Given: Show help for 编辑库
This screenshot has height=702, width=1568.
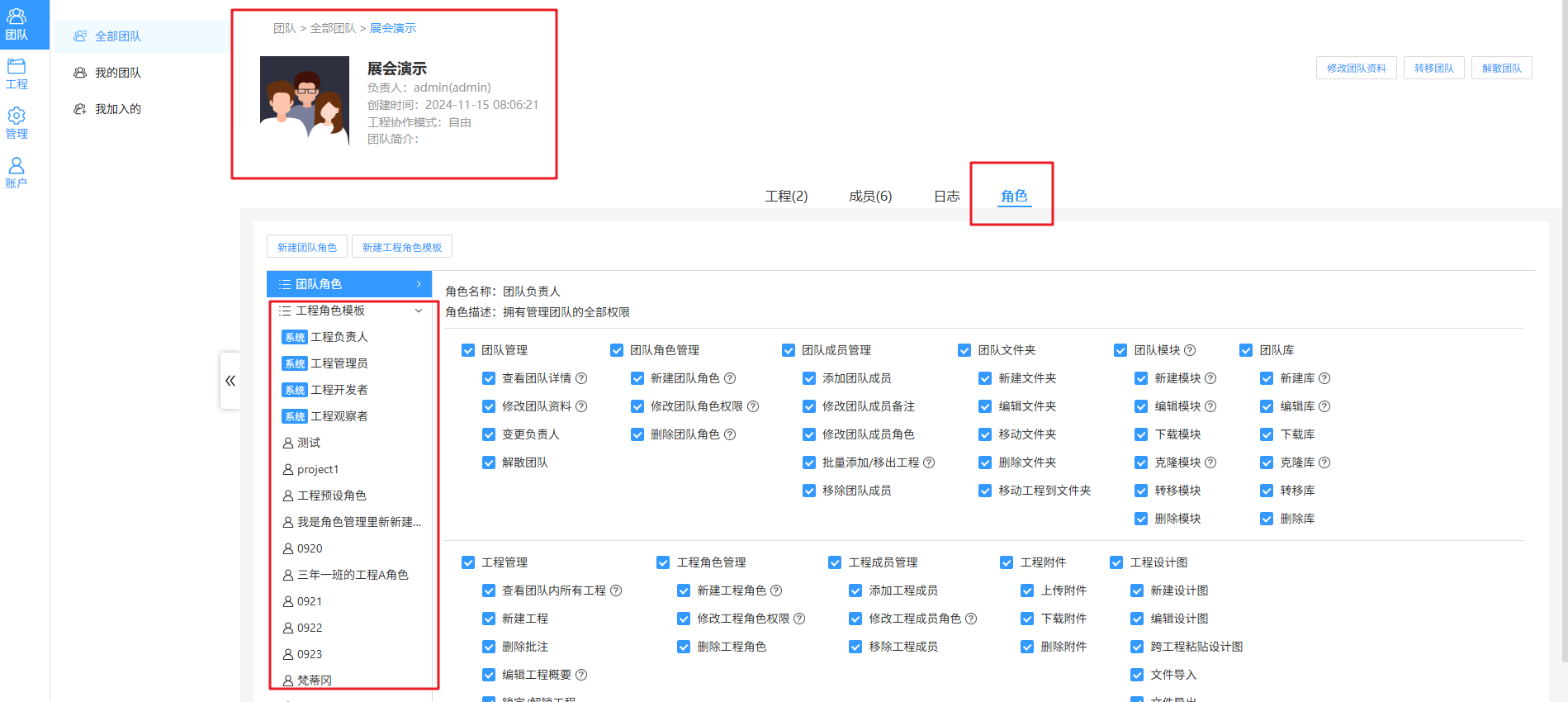Looking at the screenshot, I should pyautogui.click(x=1324, y=406).
